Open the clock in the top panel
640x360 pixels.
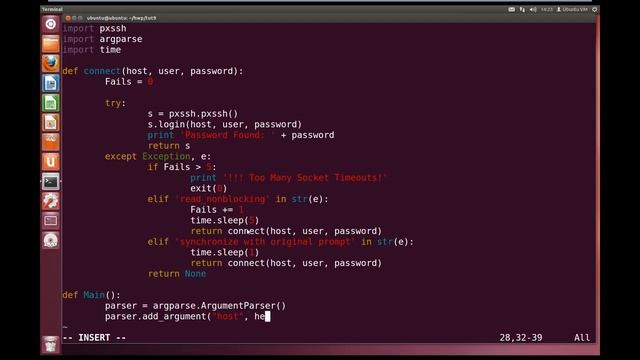[547, 9]
